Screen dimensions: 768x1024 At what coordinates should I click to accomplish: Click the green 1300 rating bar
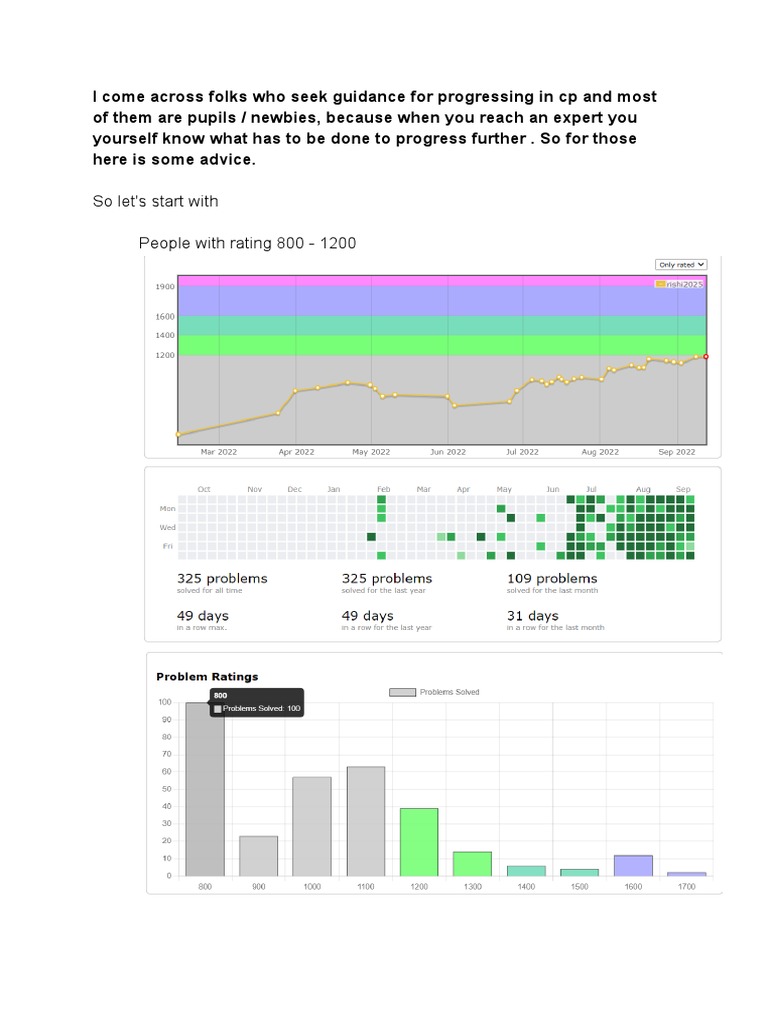point(472,864)
